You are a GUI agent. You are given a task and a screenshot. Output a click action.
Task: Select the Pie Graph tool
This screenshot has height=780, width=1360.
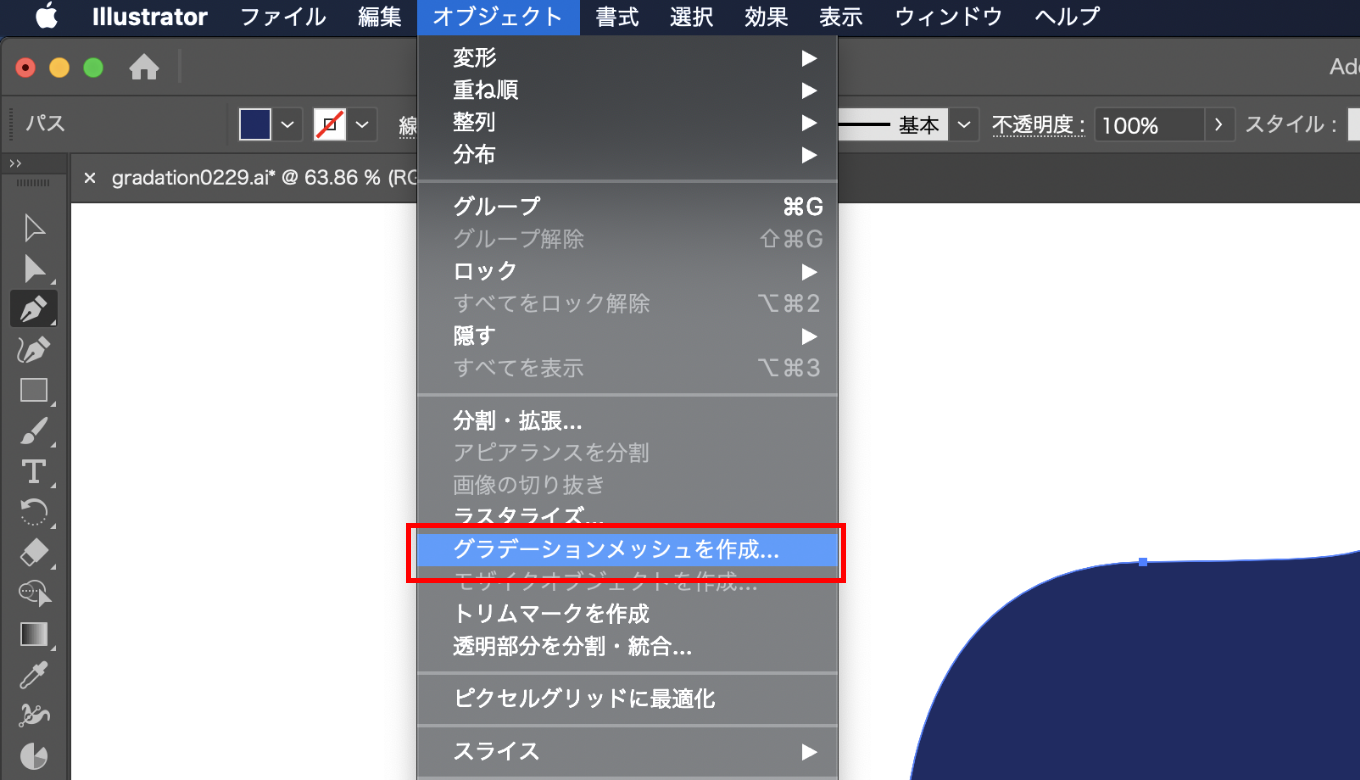[34, 755]
